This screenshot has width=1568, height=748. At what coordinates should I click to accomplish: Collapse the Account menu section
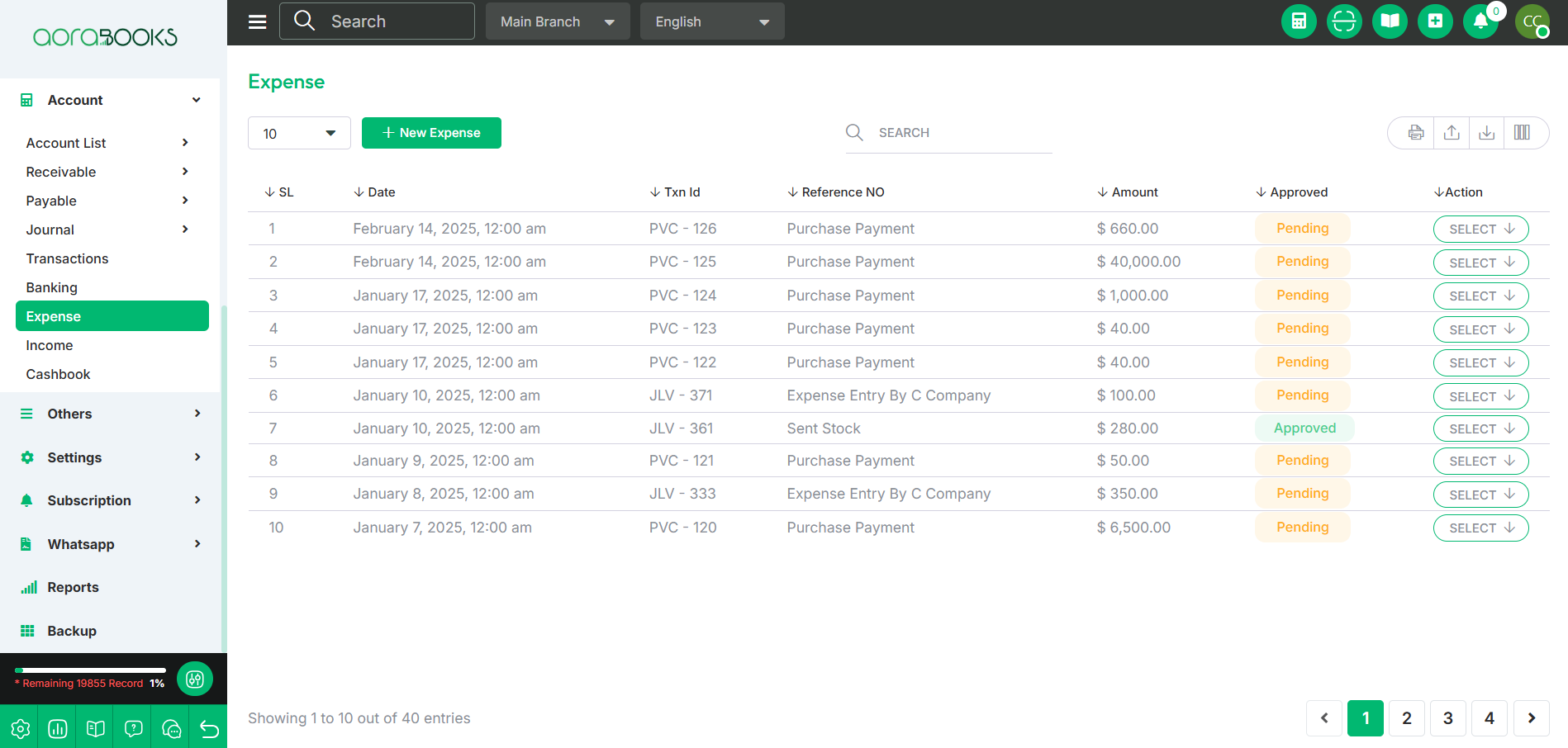(x=112, y=100)
